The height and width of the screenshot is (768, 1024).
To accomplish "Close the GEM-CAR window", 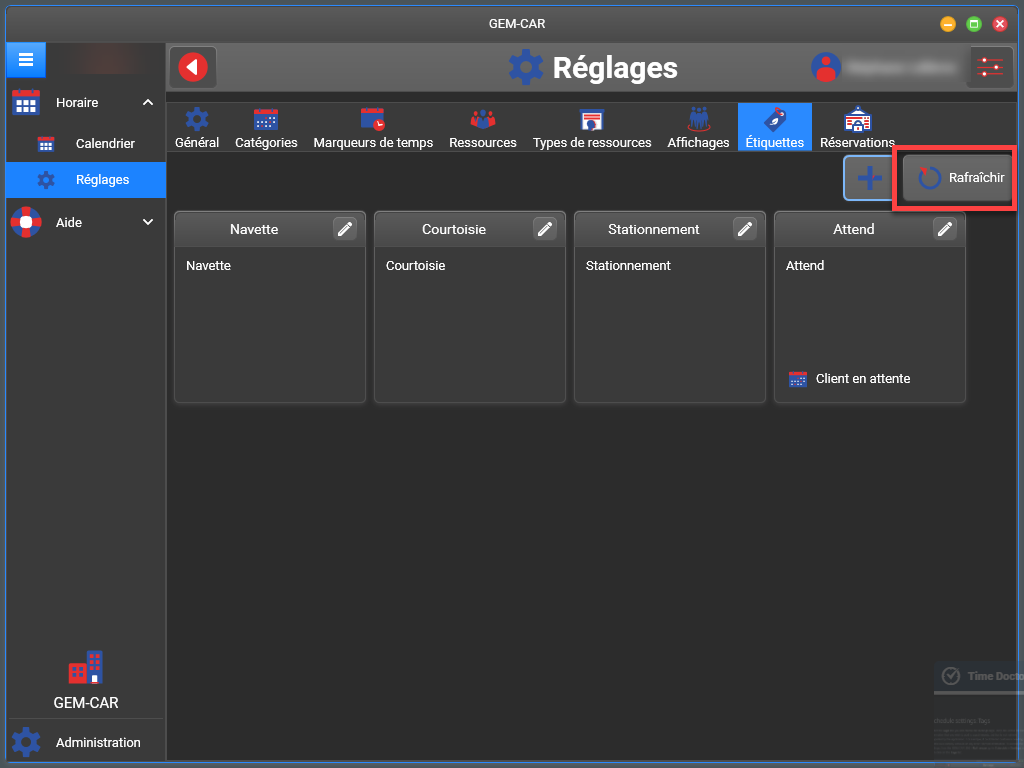I will coord(1000,24).
